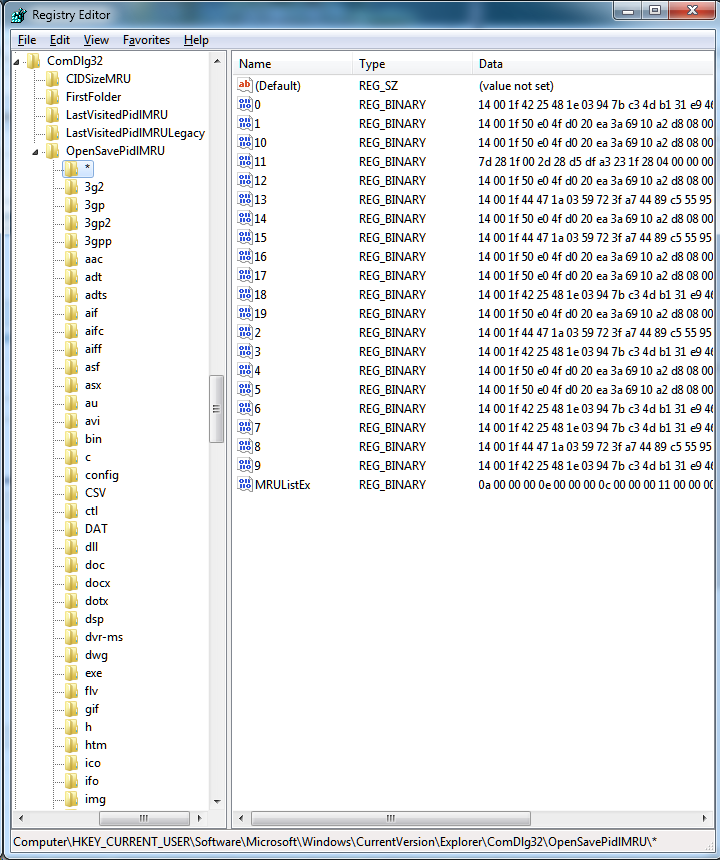Viewport: 720px width, 860px height.
Task: Click the tree pane vertical scrollbar thumb
Action: (x=217, y=409)
